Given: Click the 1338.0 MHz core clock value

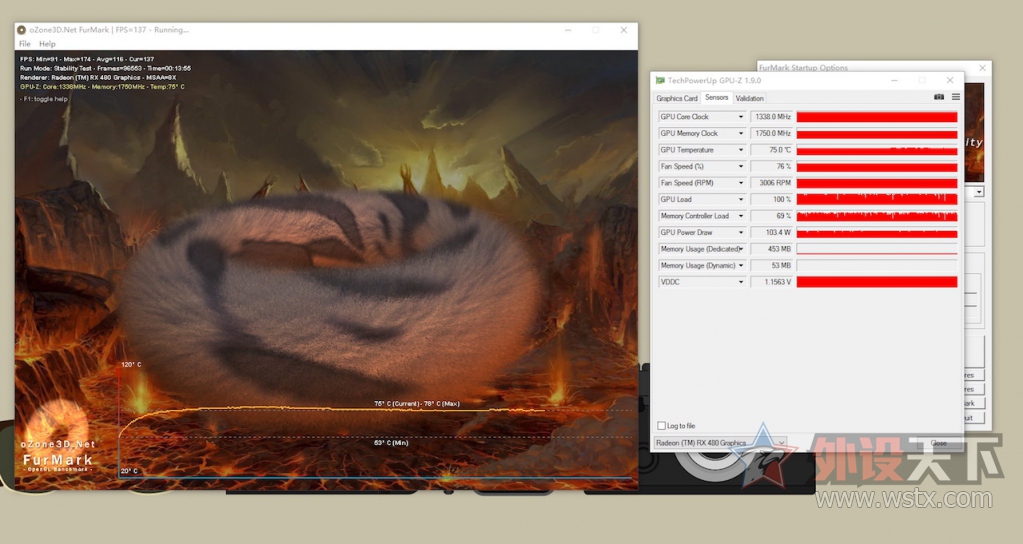Looking at the screenshot, I should 772,117.
